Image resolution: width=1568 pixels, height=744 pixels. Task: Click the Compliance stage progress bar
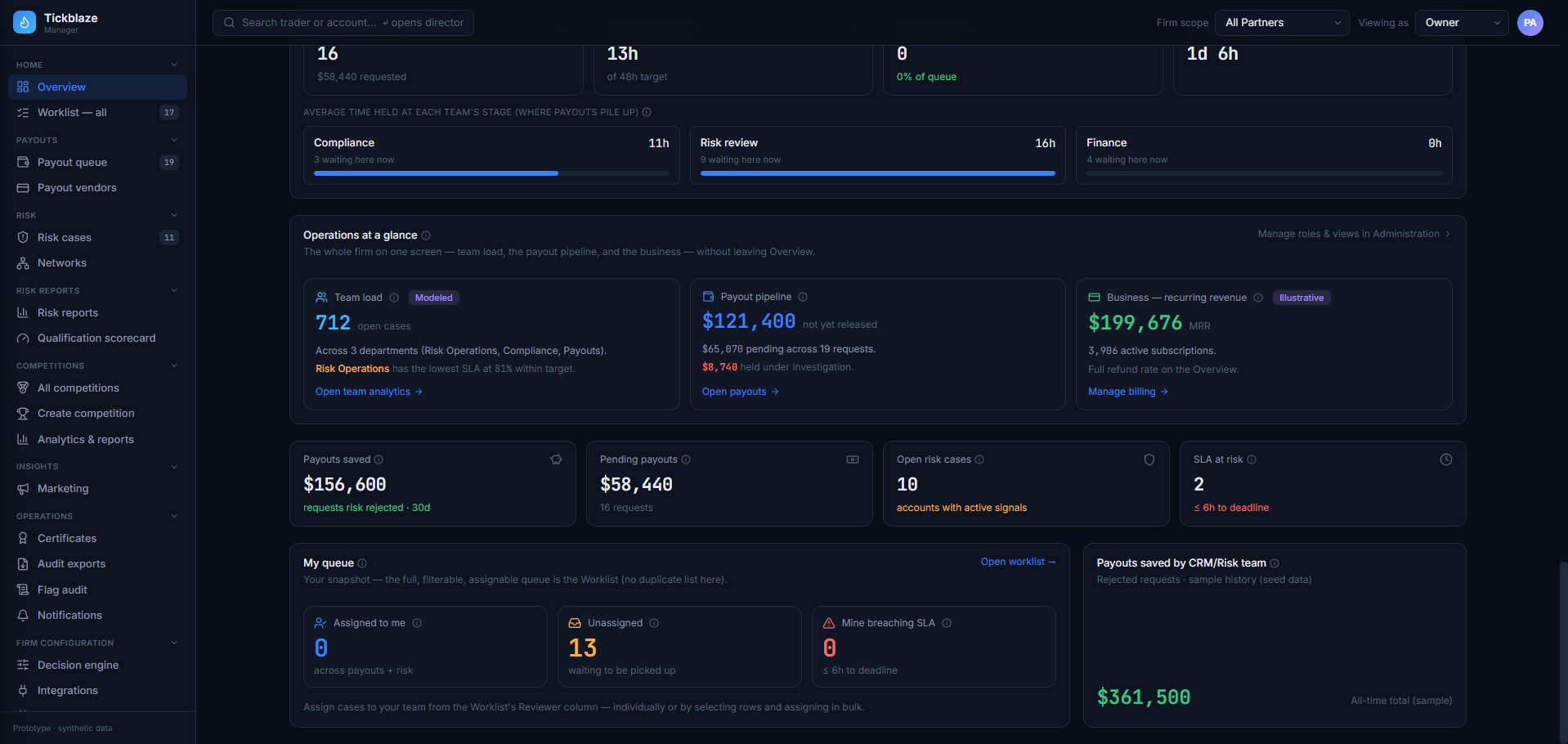491,173
